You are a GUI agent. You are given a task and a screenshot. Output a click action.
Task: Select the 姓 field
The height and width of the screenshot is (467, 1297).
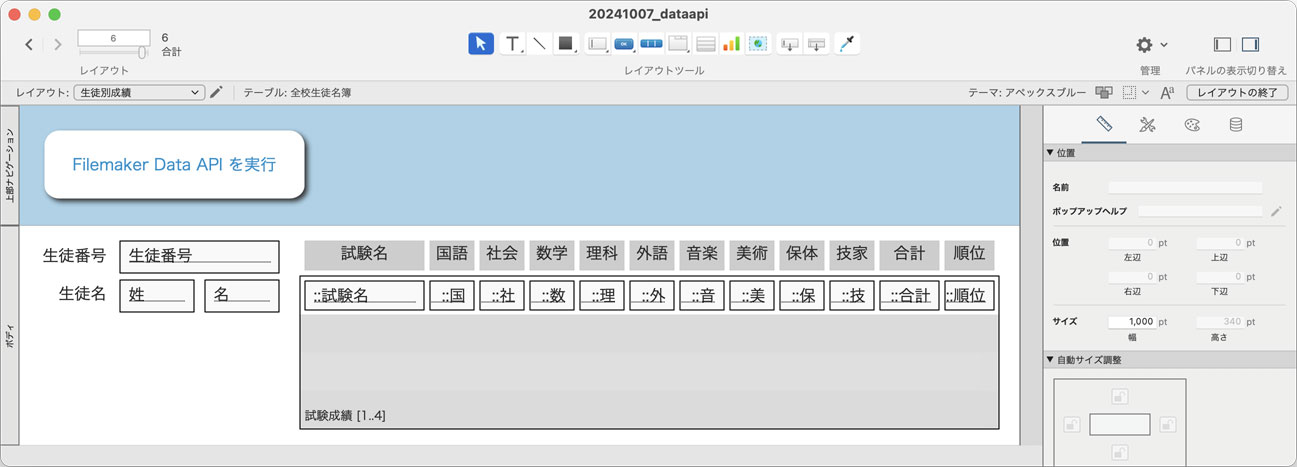pos(157,295)
